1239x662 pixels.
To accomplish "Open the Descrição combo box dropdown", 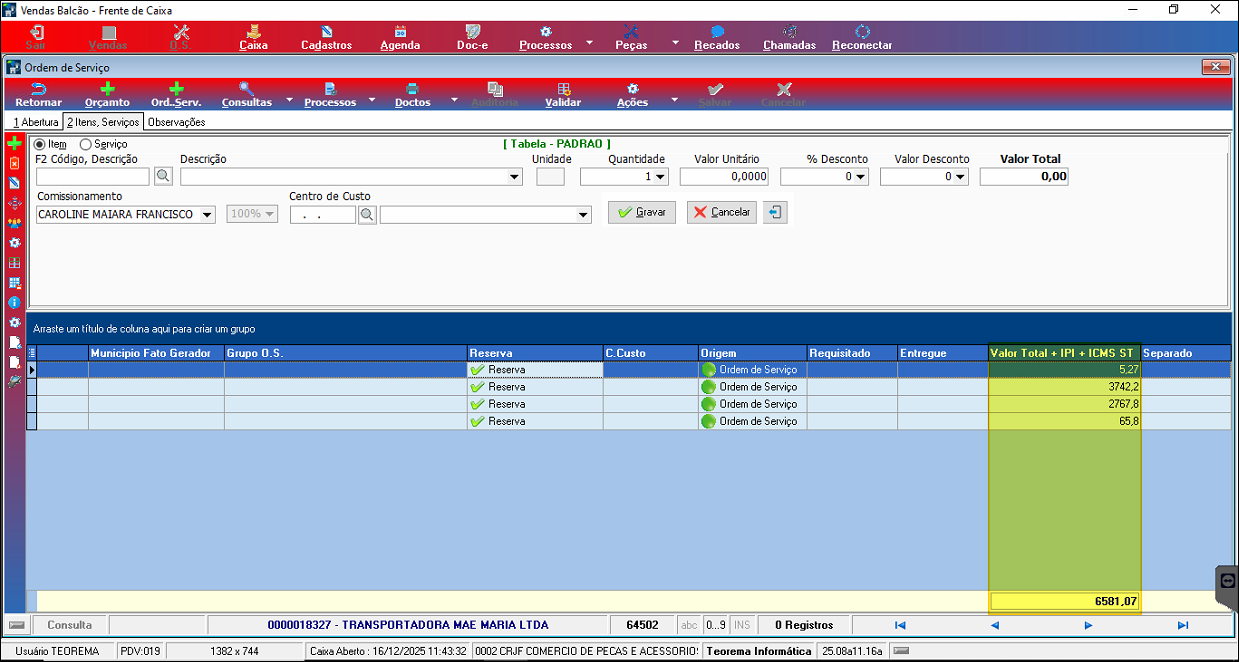I will coord(515,177).
